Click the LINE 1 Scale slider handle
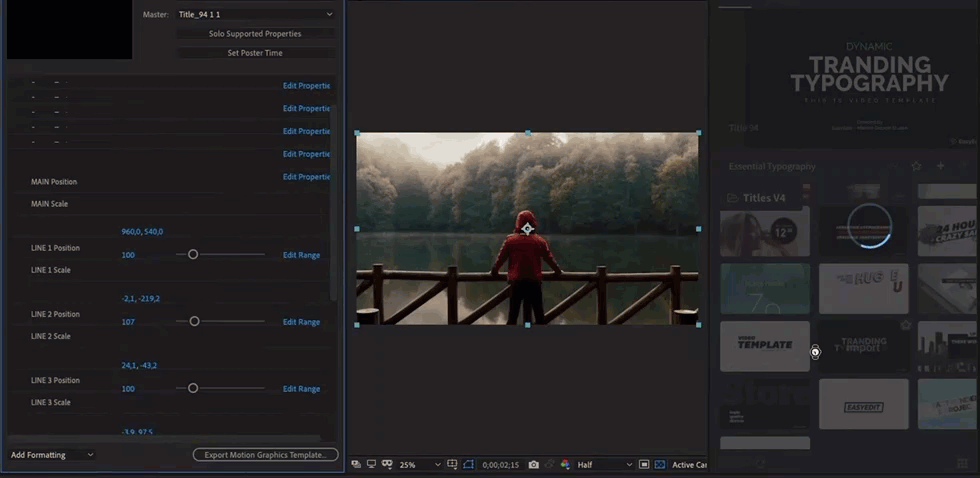The height and width of the screenshot is (478, 980). [x=193, y=255]
